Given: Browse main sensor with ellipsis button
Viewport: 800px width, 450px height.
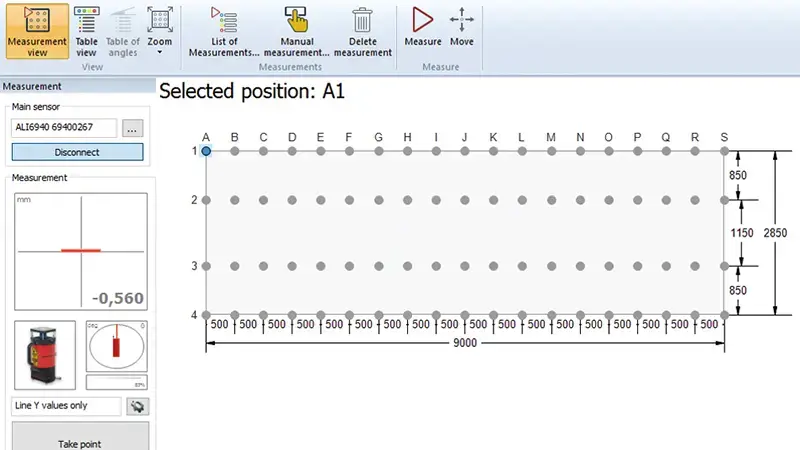Looking at the screenshot, I should 133,128.
